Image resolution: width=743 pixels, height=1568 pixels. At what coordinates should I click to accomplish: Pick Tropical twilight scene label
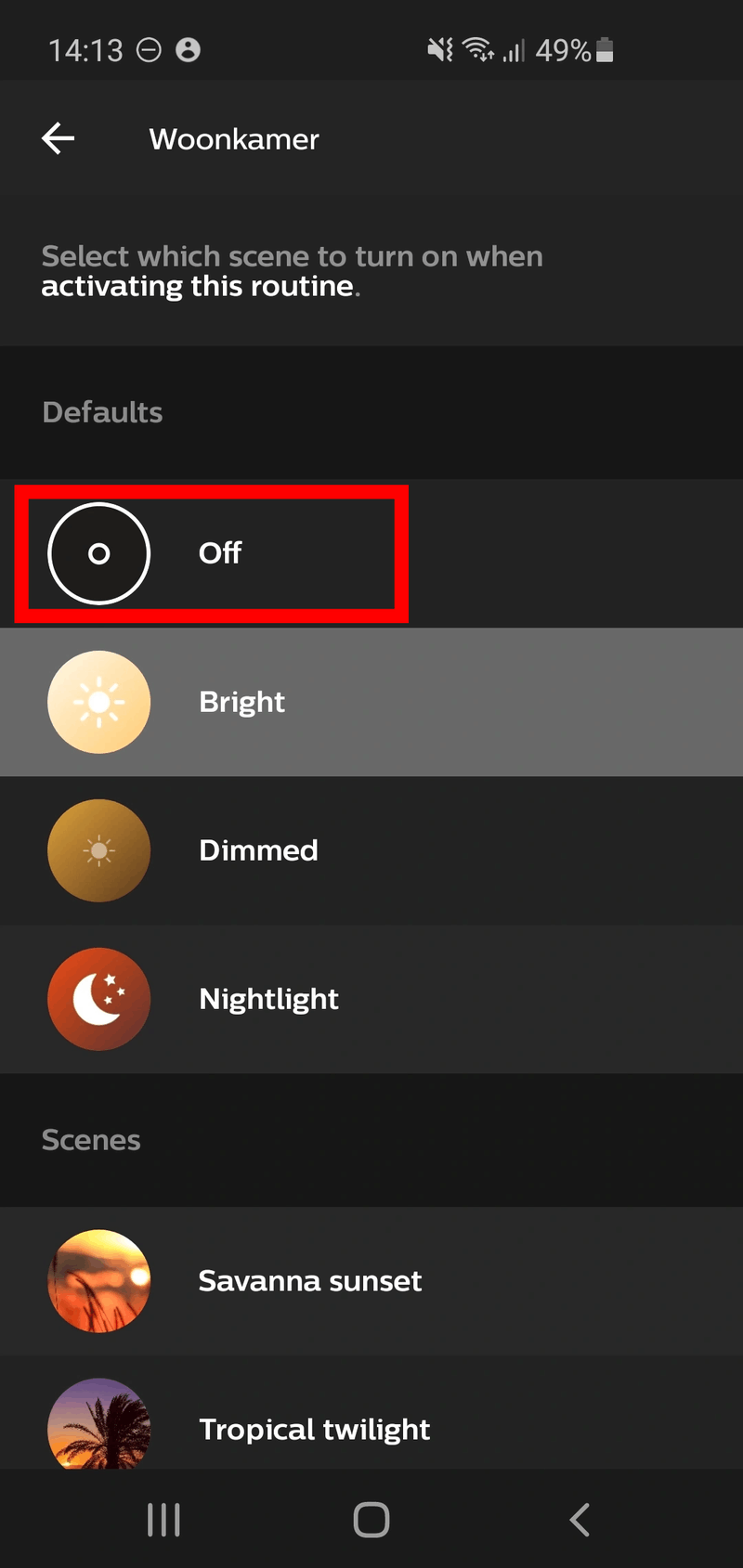[x=314, y=1430]
